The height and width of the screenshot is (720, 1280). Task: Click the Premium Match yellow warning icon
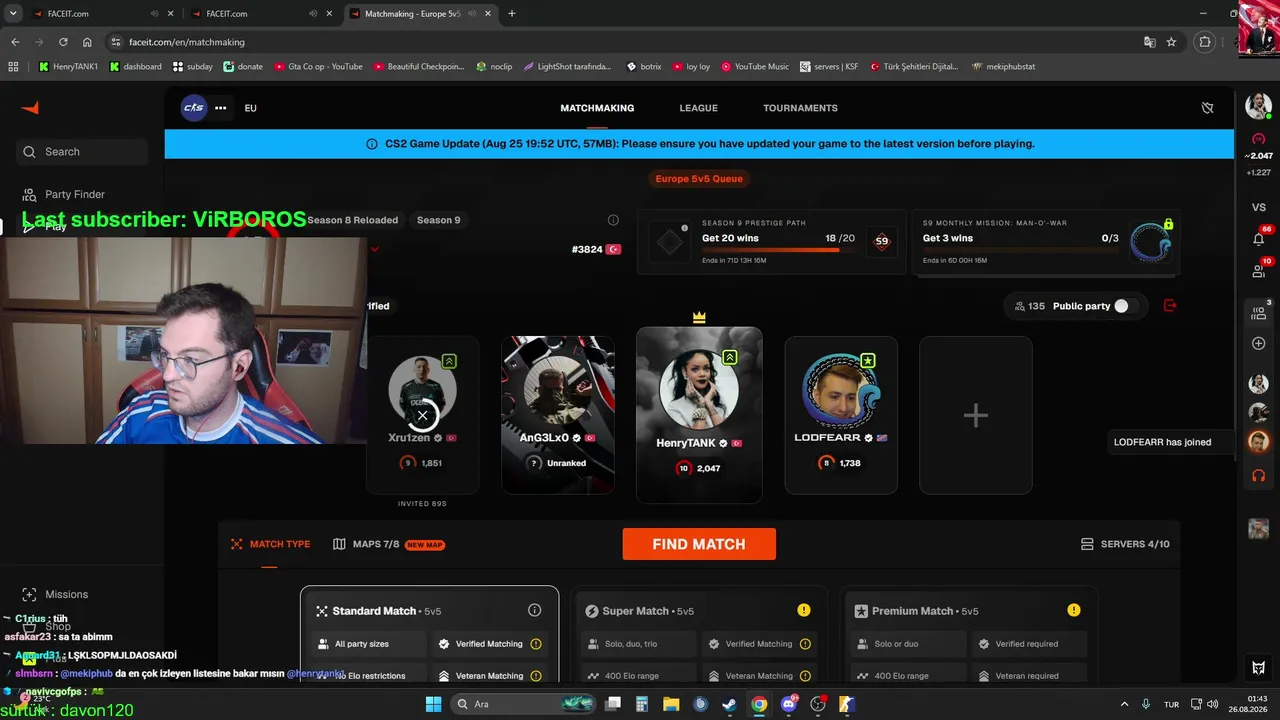click(1073, 610)
